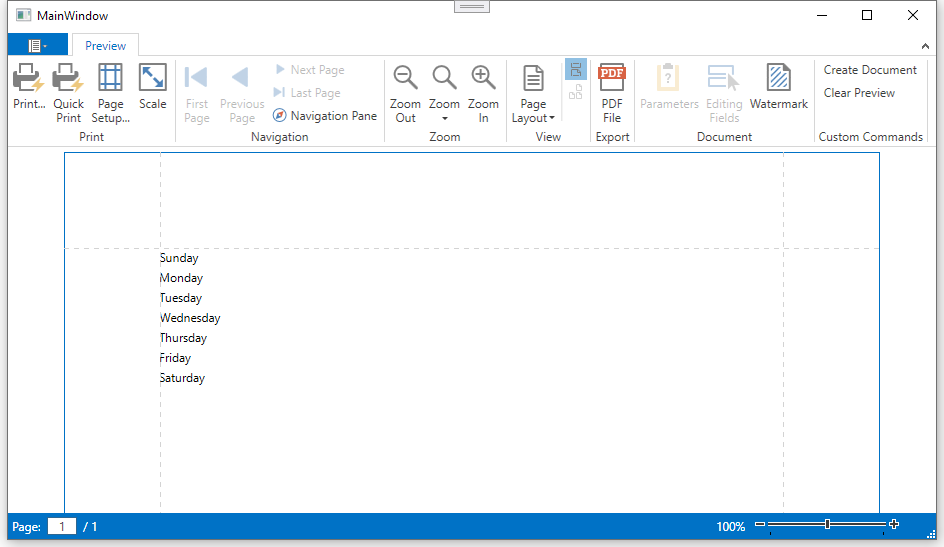The image size is (944, 547).
Task: Click Zoom In magnifier
Action: click(x=483, y=78)
